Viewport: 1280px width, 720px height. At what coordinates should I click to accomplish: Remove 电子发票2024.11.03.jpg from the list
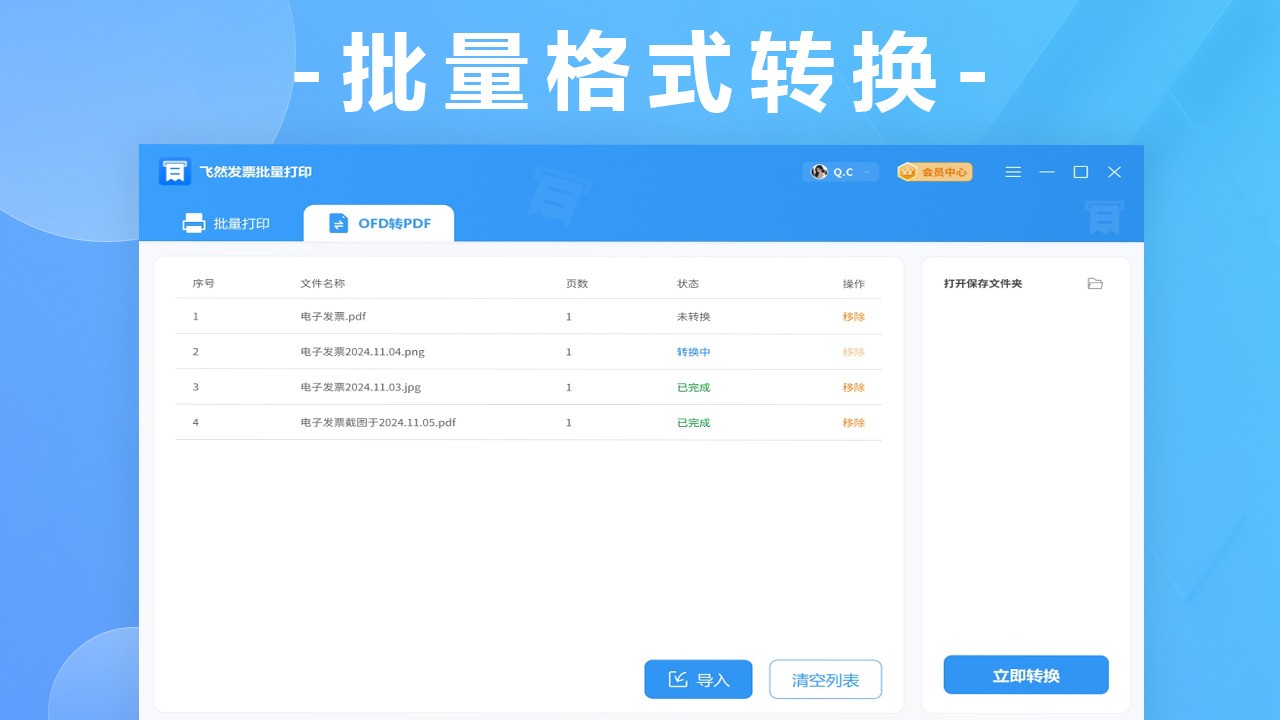[853, 388]
